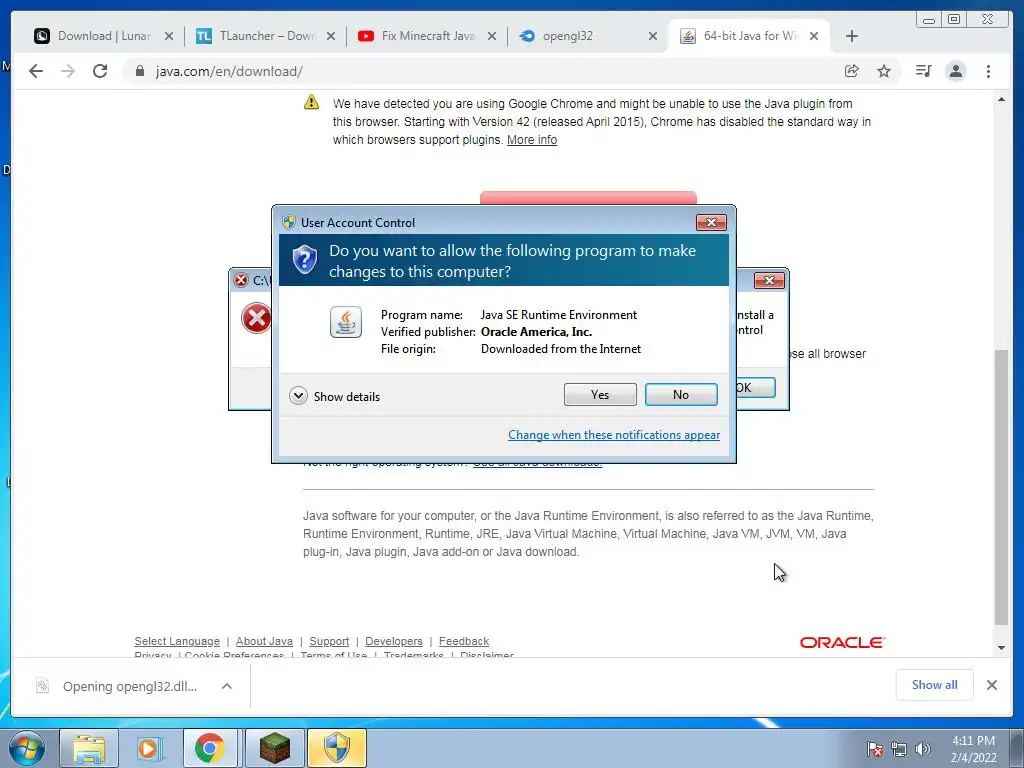
Task: Go back in Chrome
Action: click(36, 71)
